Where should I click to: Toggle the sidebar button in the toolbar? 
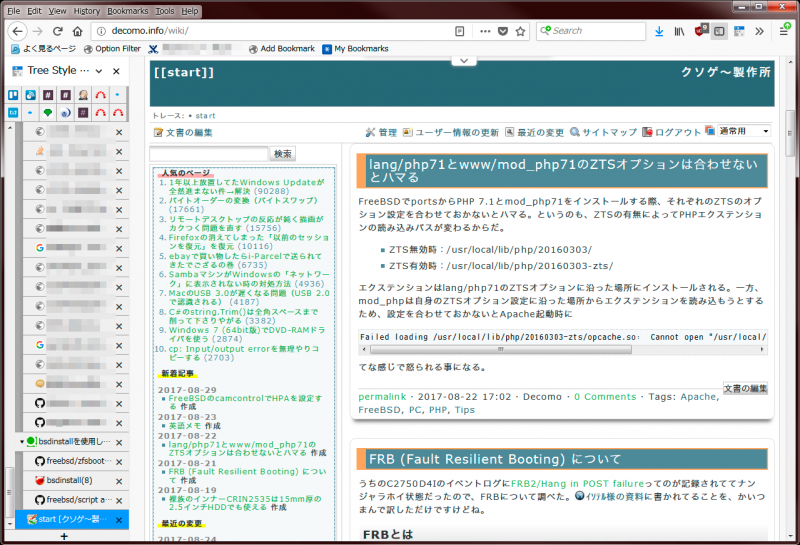click(719, 31)
